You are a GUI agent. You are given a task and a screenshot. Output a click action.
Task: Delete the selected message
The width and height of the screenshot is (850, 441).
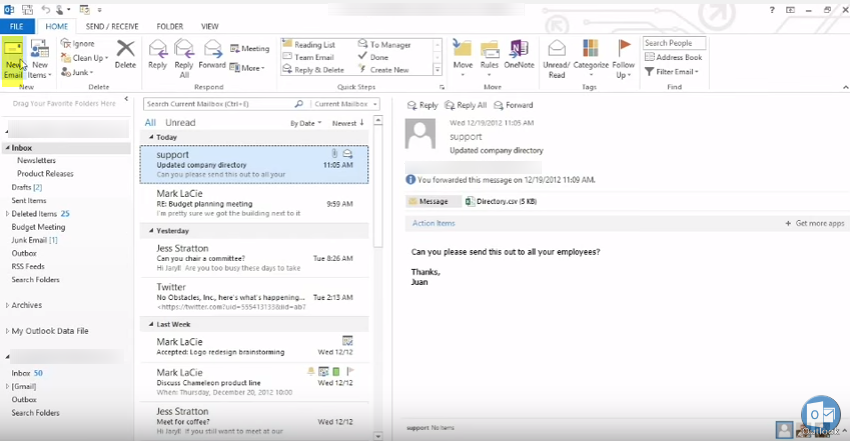125,54
